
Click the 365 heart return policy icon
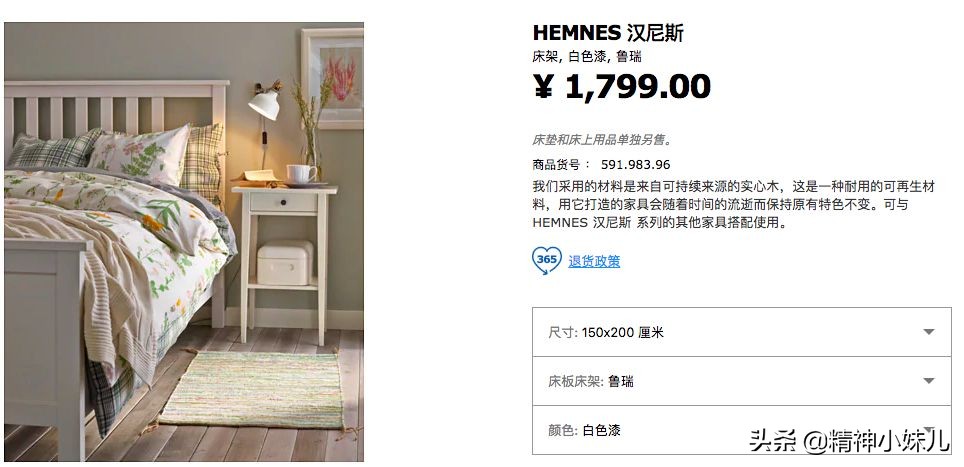click(x=547, y=260)
